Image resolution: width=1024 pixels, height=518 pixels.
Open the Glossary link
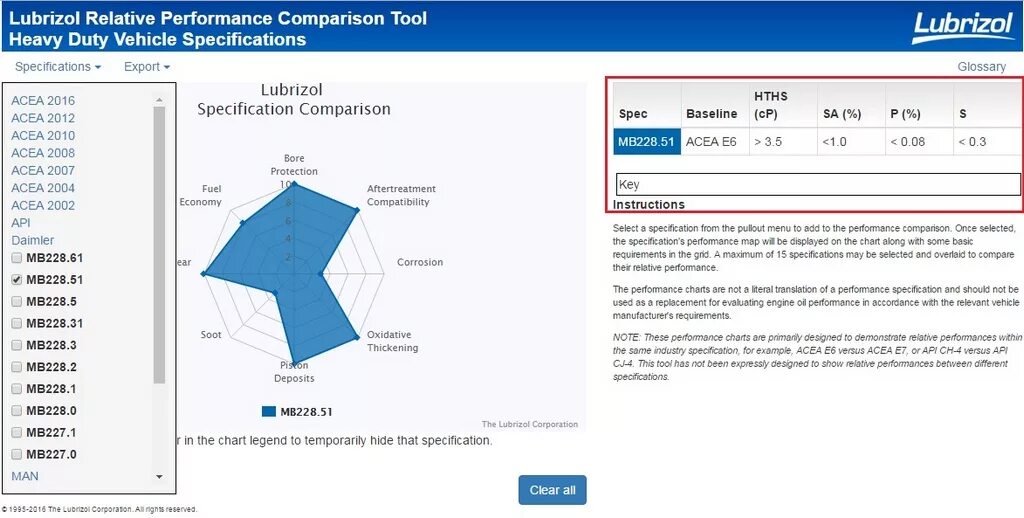tap(981, 67)
